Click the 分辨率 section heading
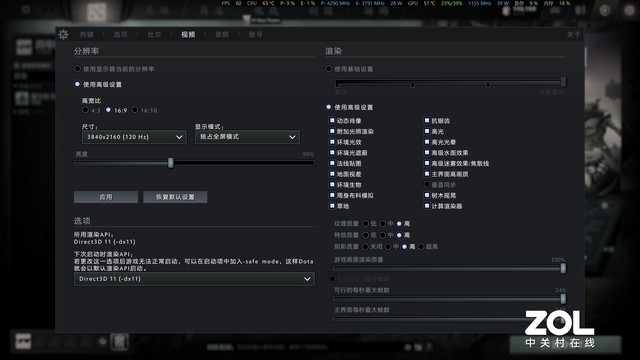 coord(86,51)
